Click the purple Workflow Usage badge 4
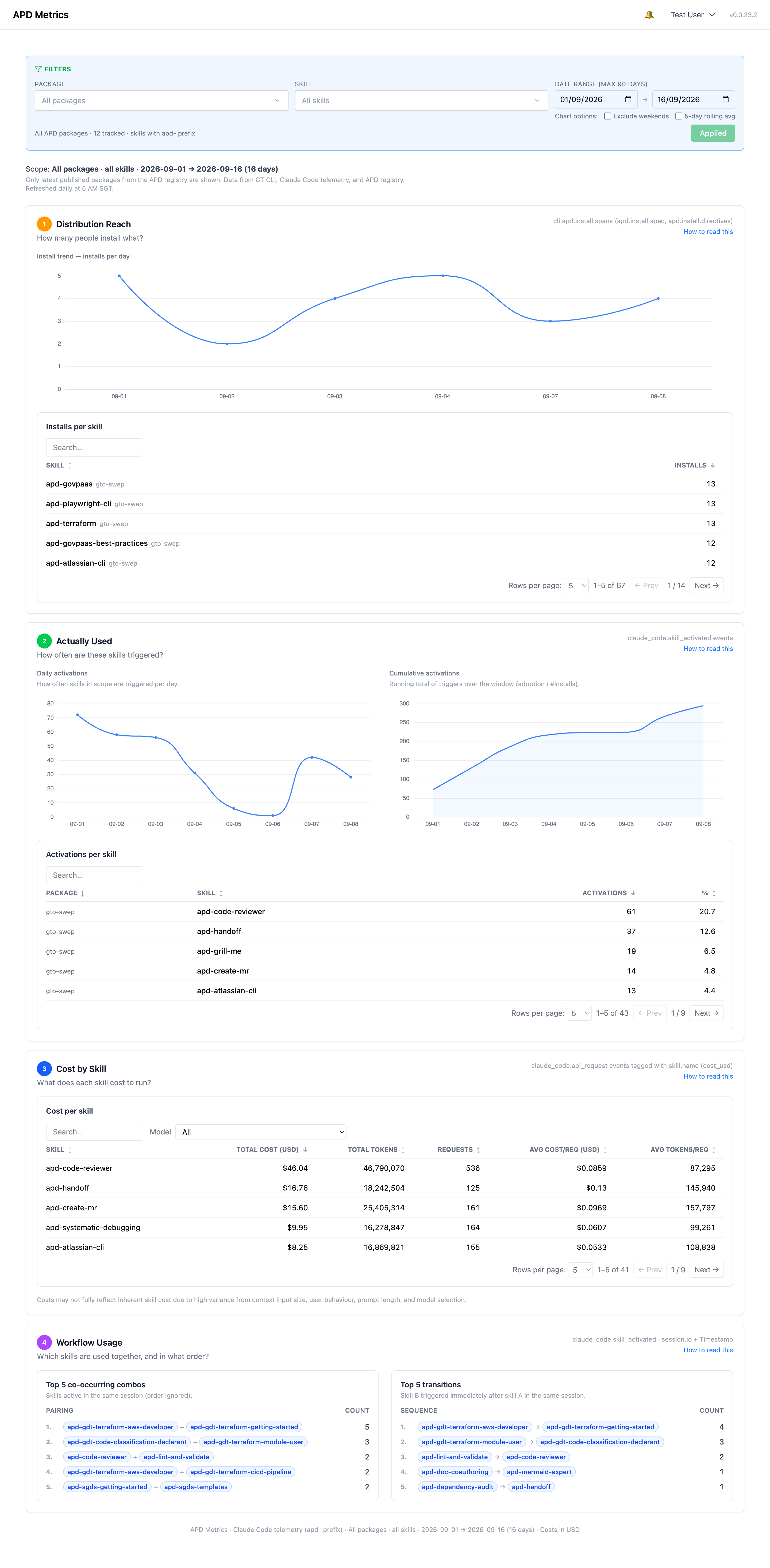Screen dimensions: 770x1568 [x=44, y=1342]
